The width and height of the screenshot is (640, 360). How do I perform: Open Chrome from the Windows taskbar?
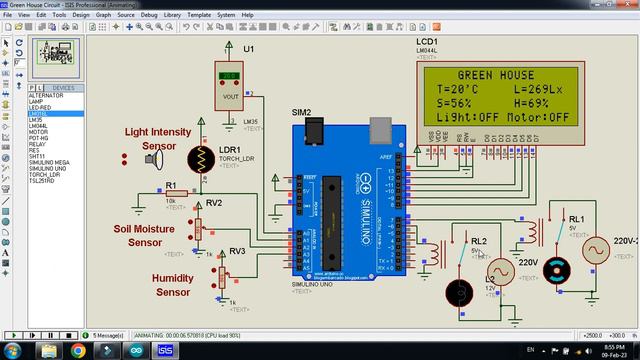[78, 351]
